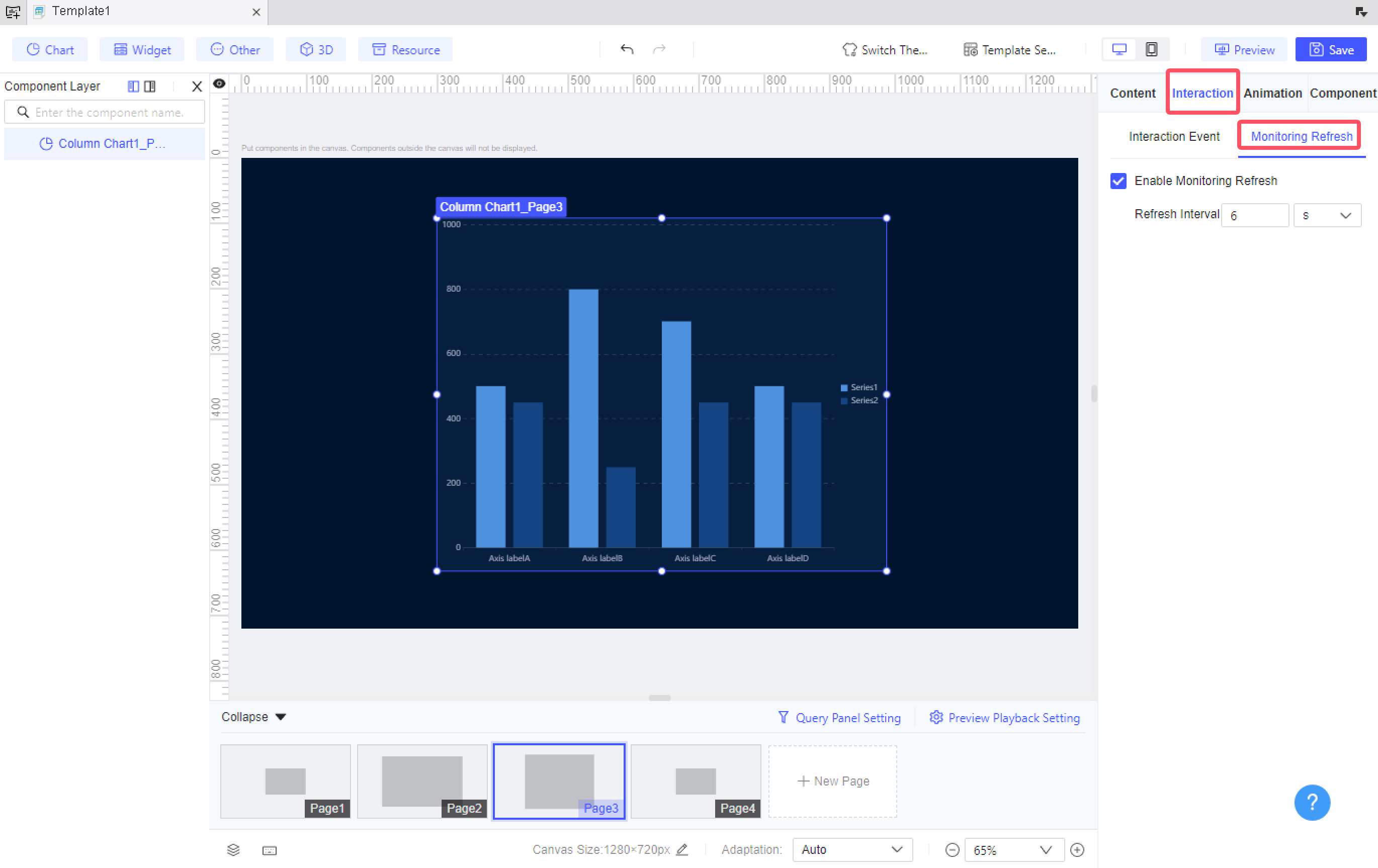Toggle the ruler eye visibility icon
Image resolution: width=1378 pixels, height=868 pixels.
[x=219, y=84]
